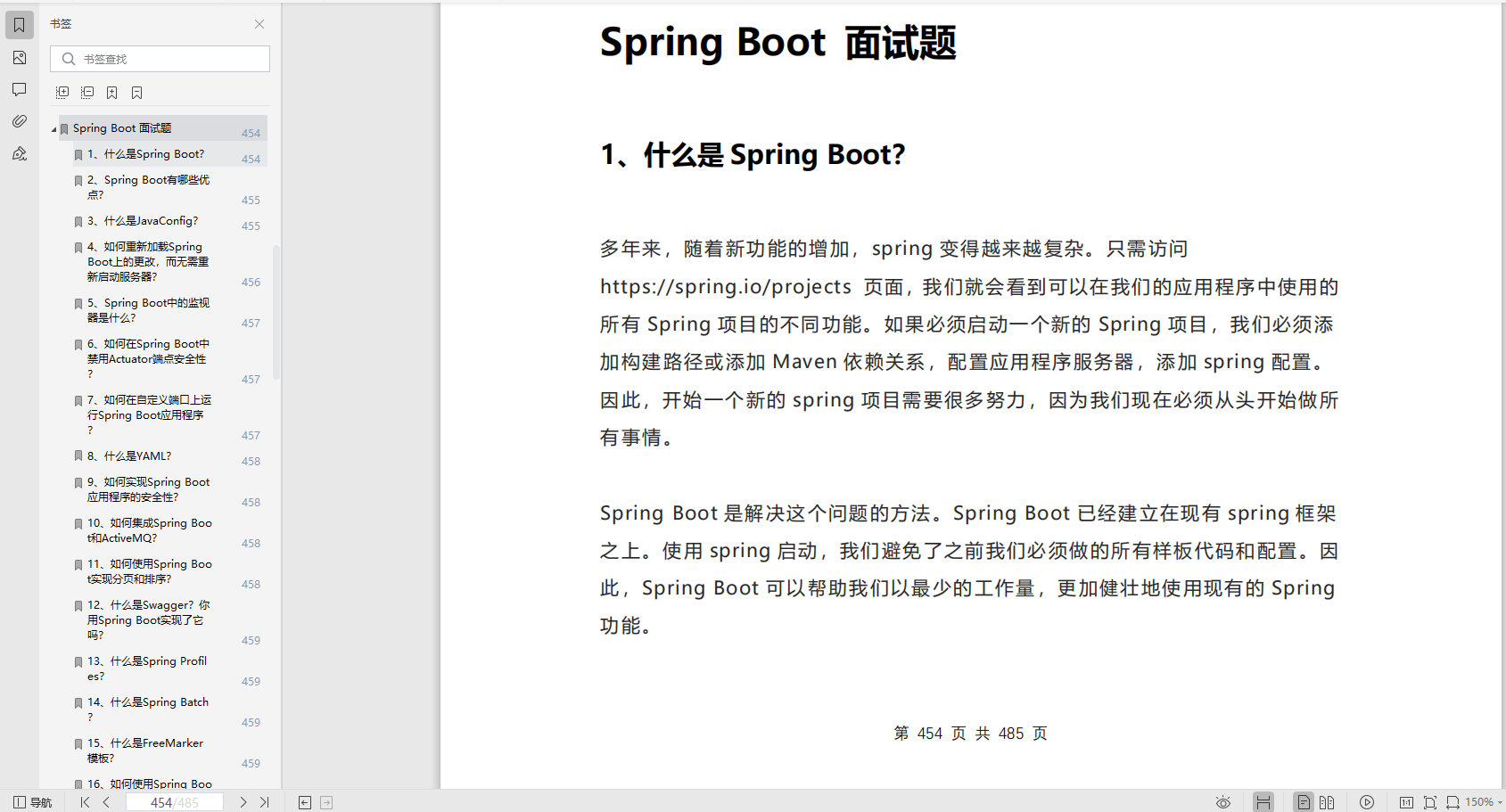Go to previous page arrow
Viewport: 1506px width, 812px height.
point(106,802)
